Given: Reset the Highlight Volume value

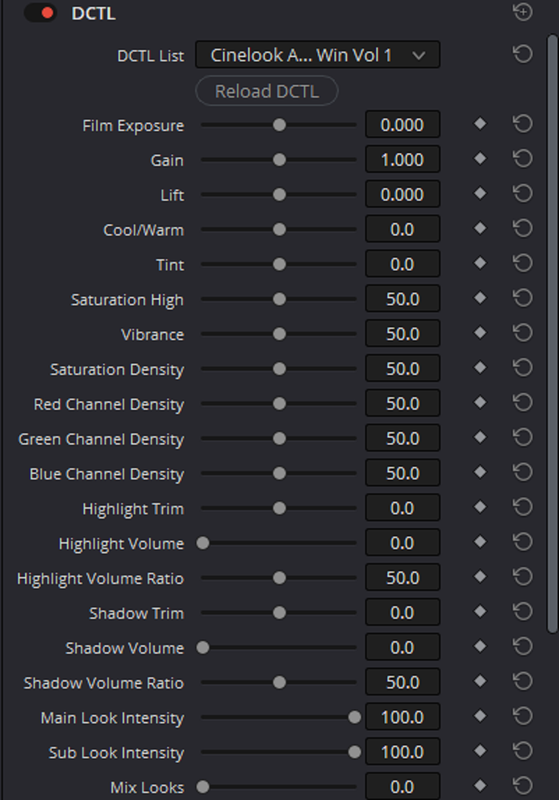Looking at the screenshot, I should pos(523,542).
